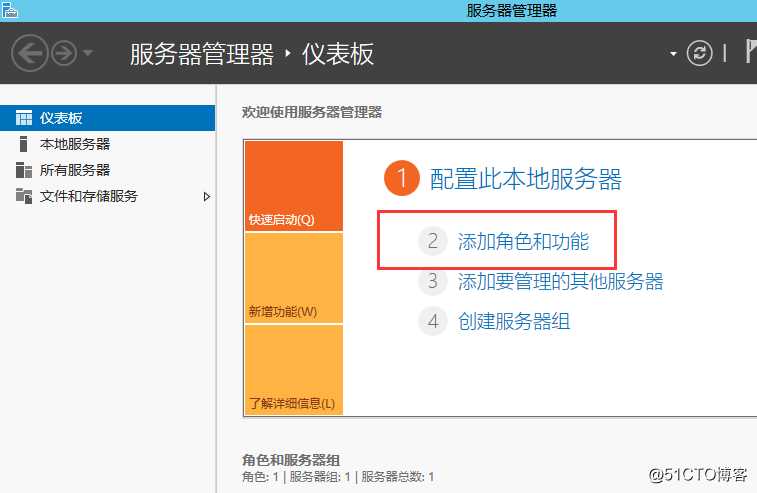Click the 角色: 1 | 服务器组: 1 summary text
The image size is (757, 493).
296,477
